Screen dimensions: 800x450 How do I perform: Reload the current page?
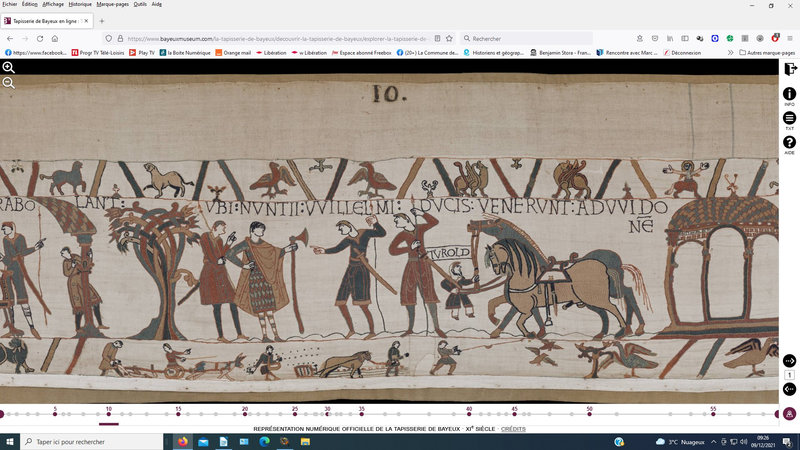[x=40, y=39]
